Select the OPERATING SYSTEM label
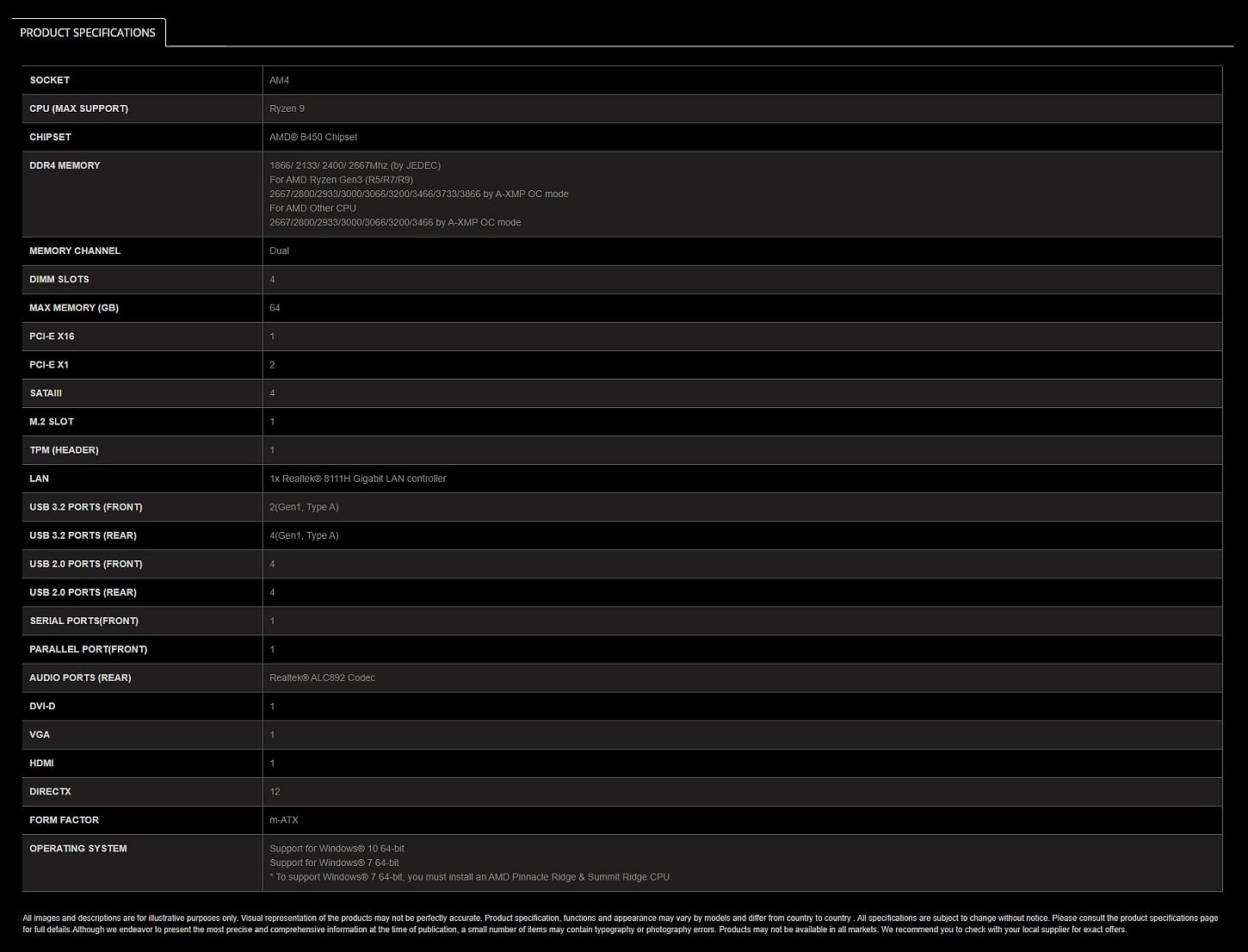 [77, 848]
